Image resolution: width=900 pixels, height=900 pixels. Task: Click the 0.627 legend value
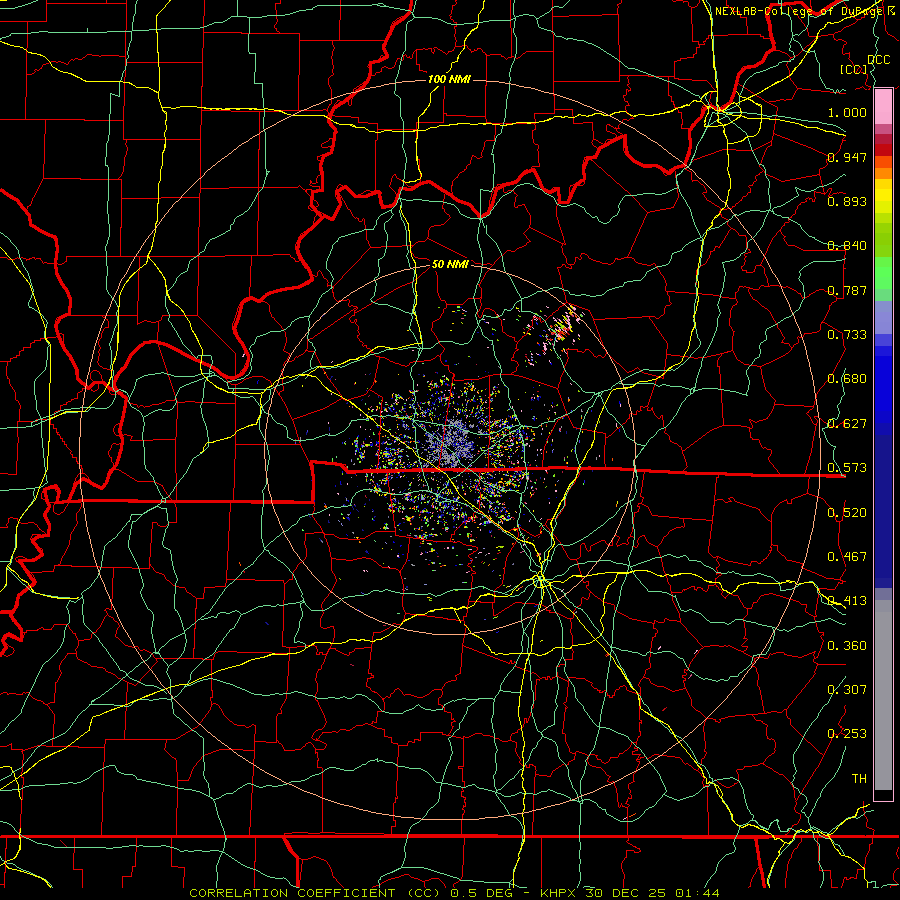pos(847,424)
